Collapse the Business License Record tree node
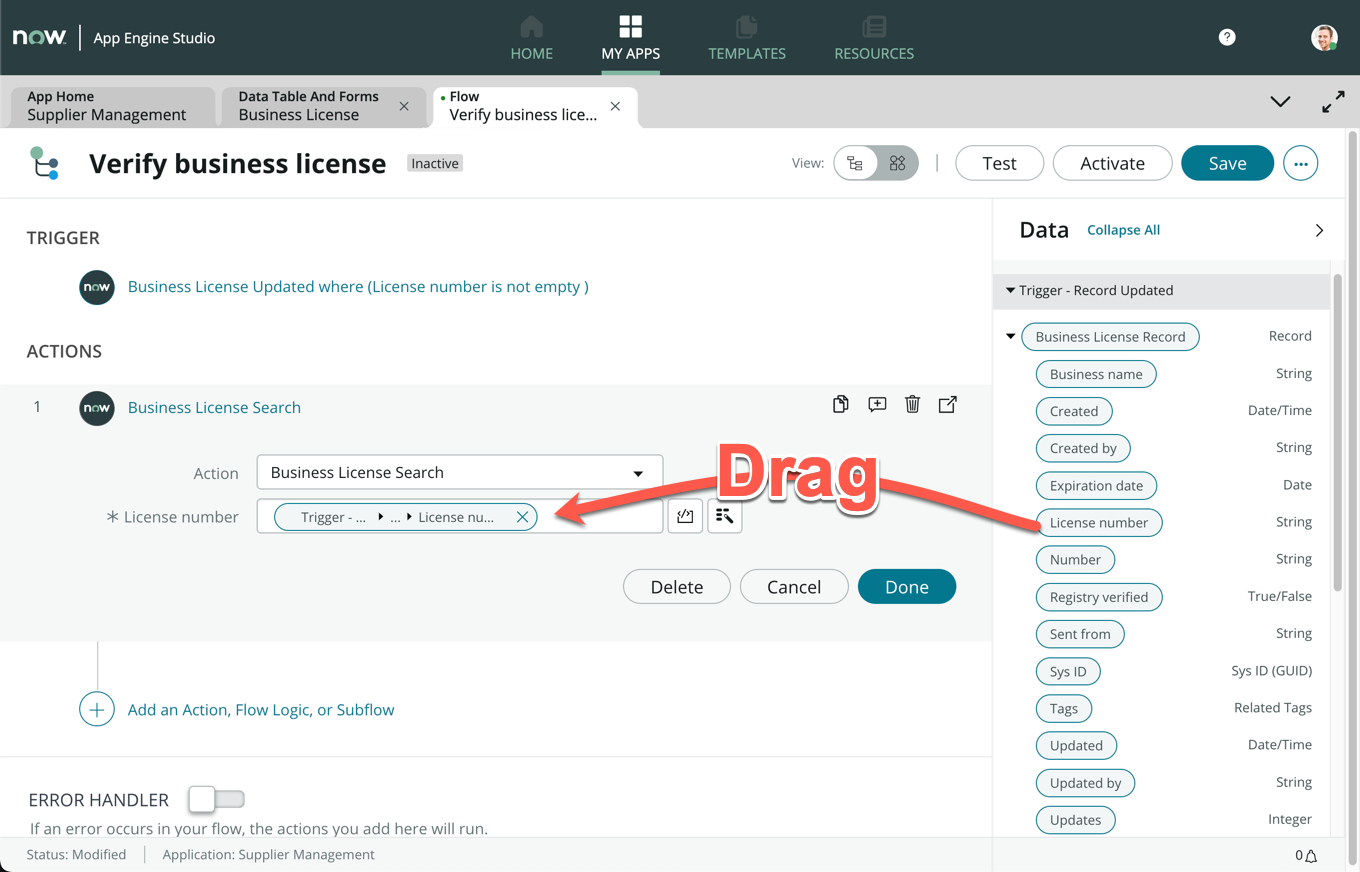Image resolution: width=1360 pixels, height=872 pixels. pos(1011,337)
